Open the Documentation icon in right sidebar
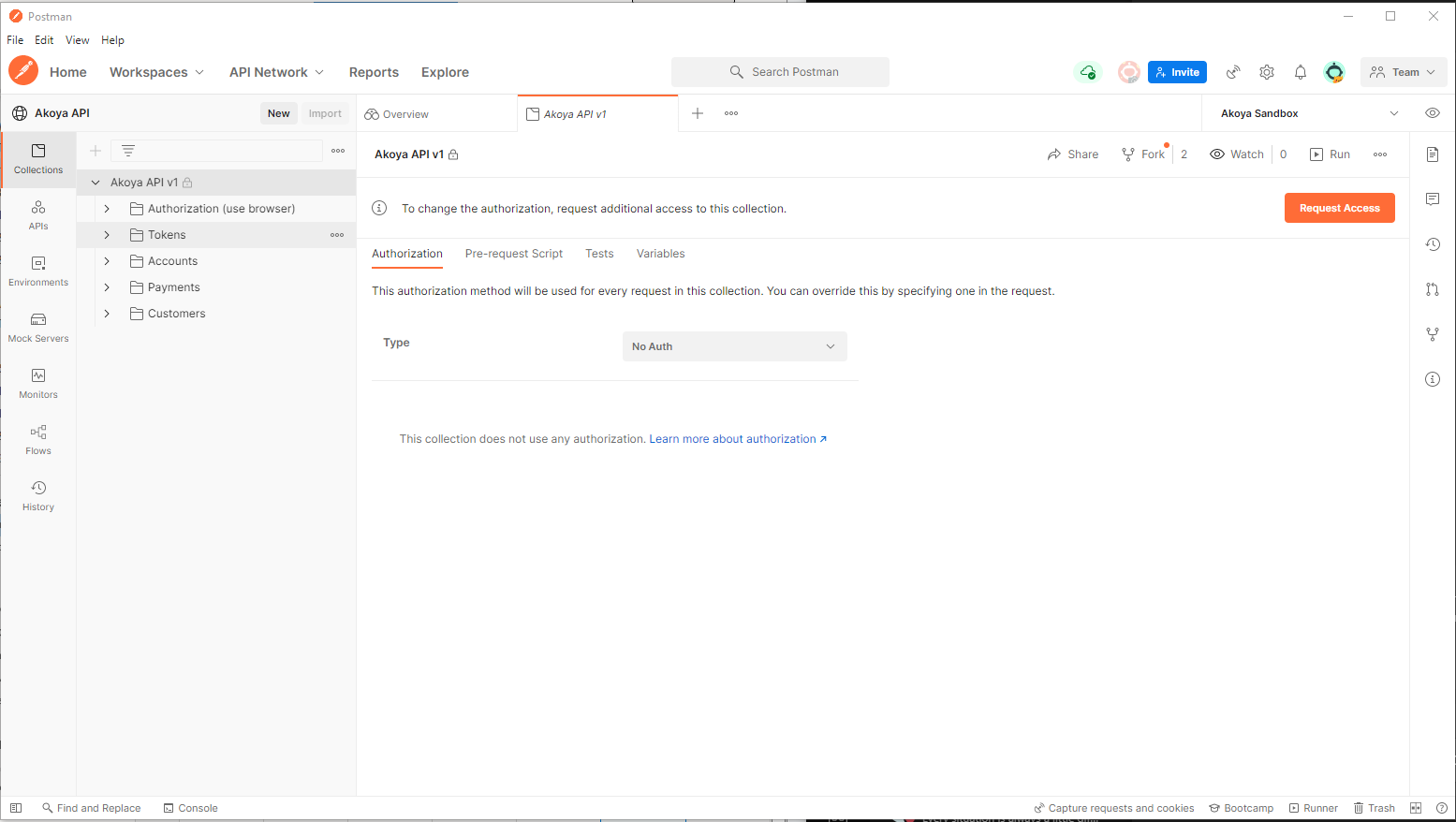The height and width of the screenshot is (822, 1456). pyautogui.click(x=1433, y=154)
